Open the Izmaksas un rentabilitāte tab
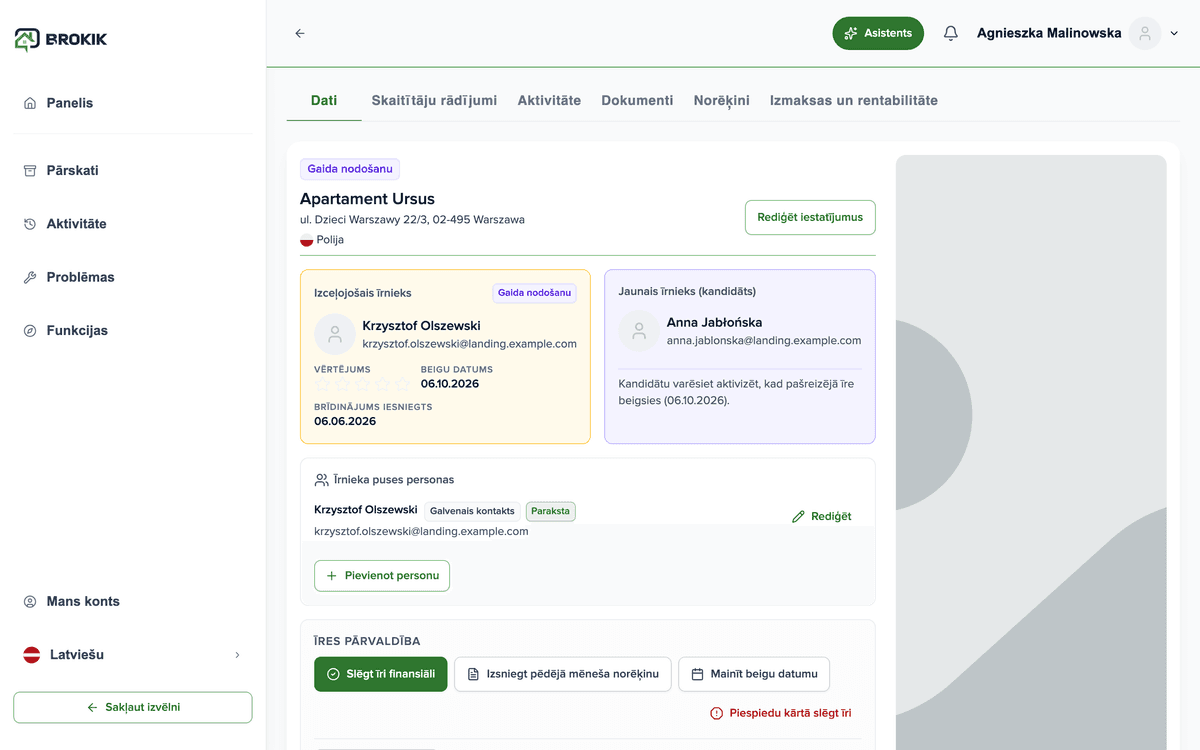Image resolution: width=1200 pixels, height=750 pixels. click(854, 100)
